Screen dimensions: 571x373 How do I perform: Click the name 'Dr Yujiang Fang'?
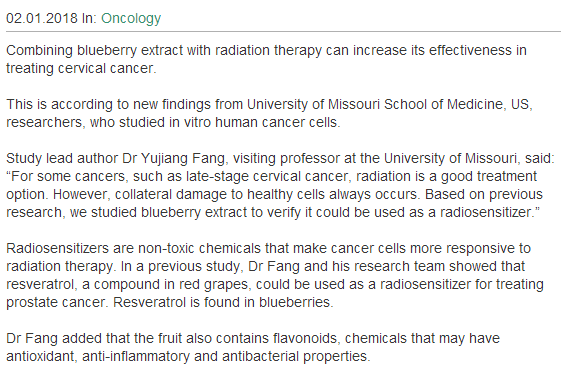tap(173, 158)
